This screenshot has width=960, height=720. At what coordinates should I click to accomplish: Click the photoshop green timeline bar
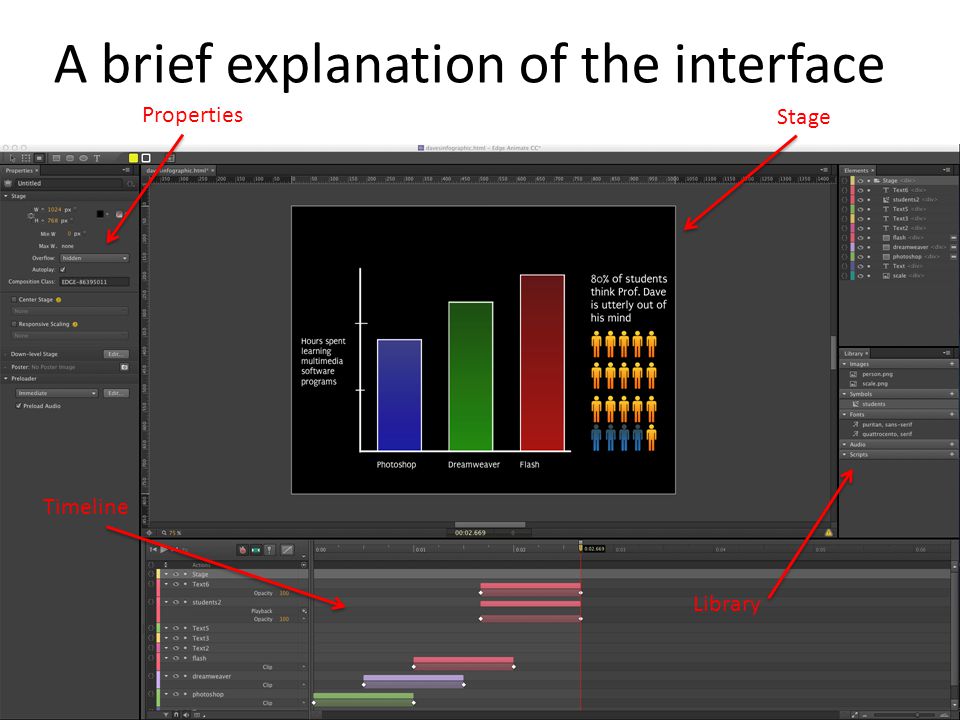point(364,696)
